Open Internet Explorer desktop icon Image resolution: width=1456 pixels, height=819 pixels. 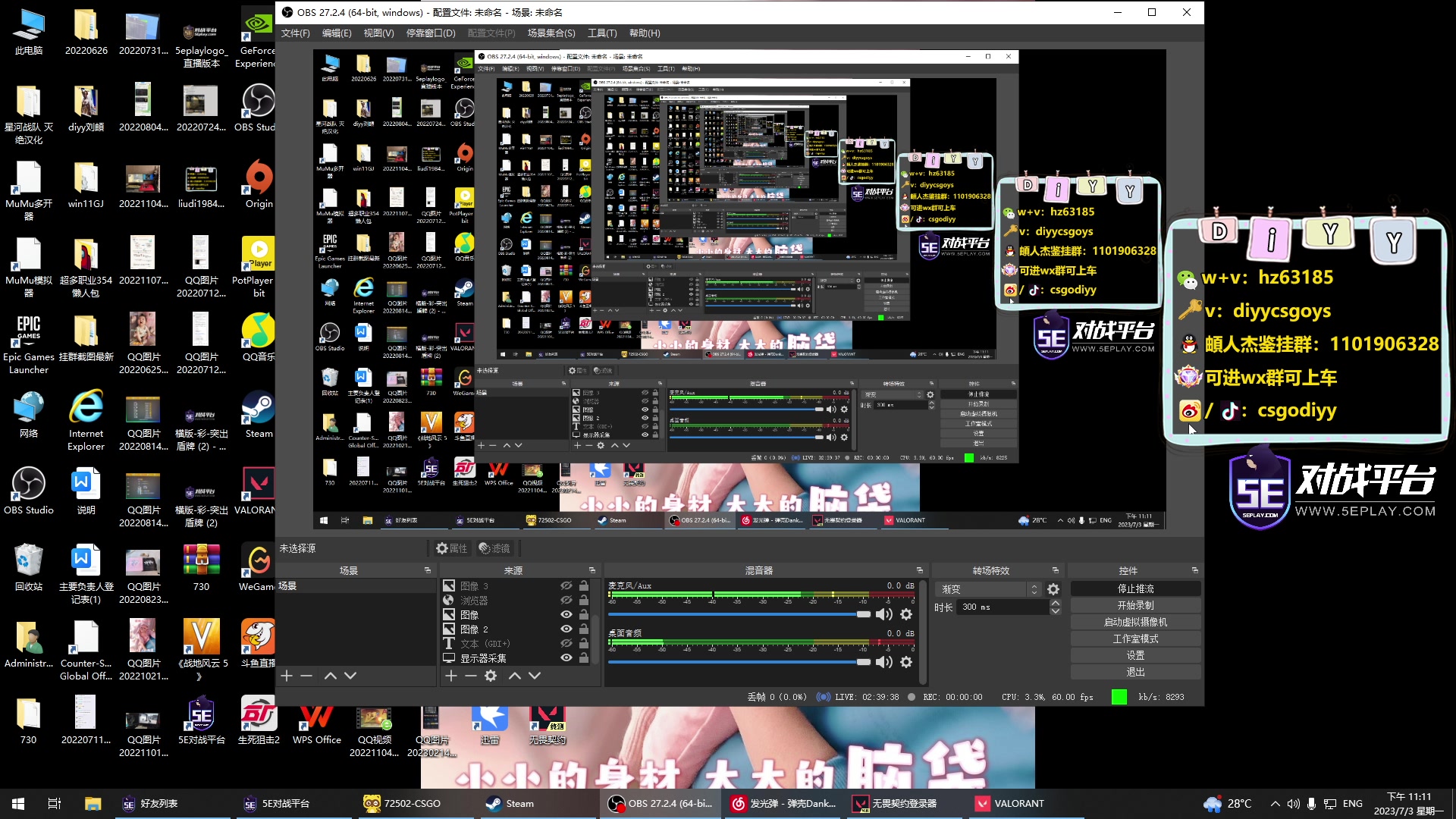tap(86, 421)
